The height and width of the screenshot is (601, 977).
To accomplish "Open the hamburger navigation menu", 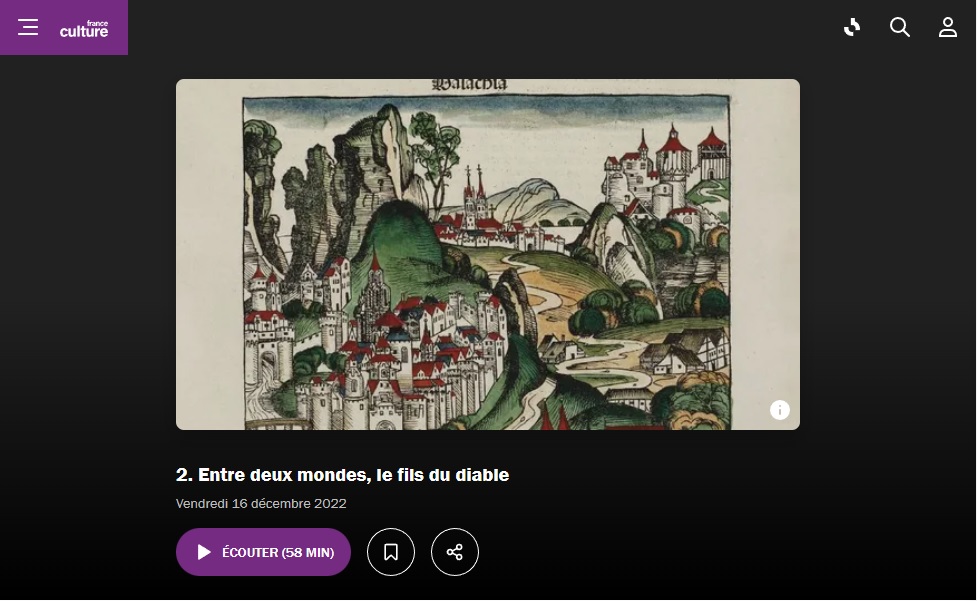I will [28, 27].
